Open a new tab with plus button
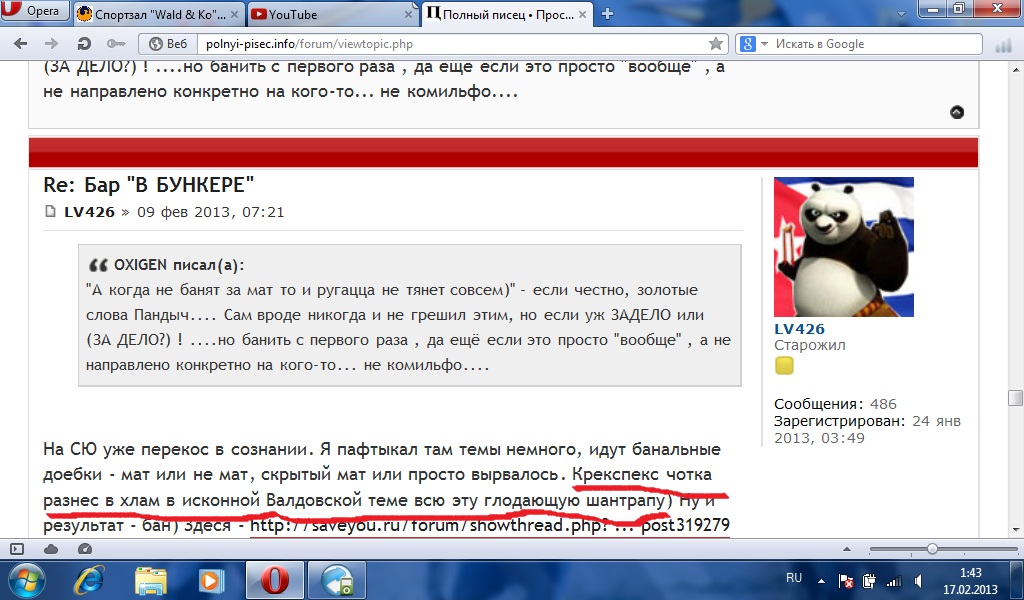The height and width of the screenshot is (600, 1024). pyautogui.click(x=607, y=14)
